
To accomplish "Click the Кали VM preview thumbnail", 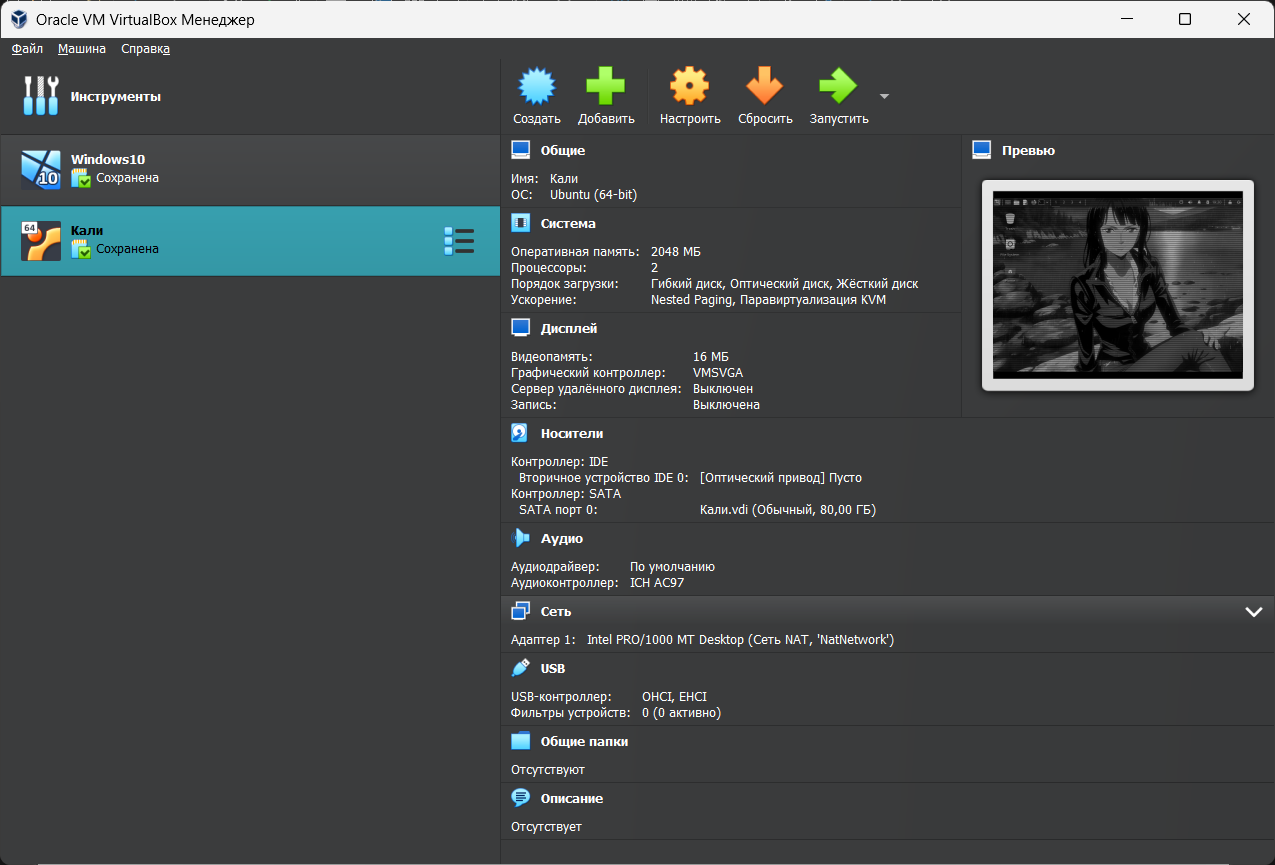I will point(1117,284).
